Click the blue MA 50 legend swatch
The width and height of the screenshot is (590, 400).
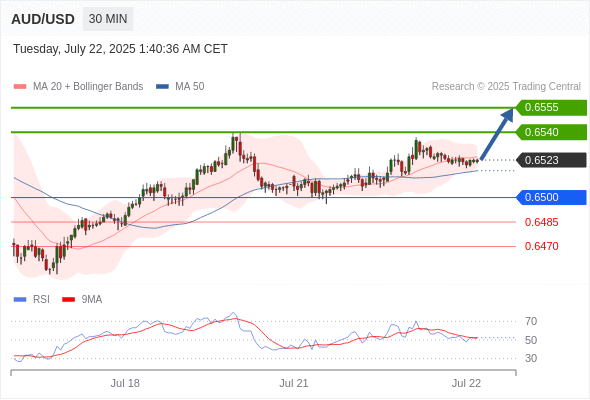click(163, 87)
